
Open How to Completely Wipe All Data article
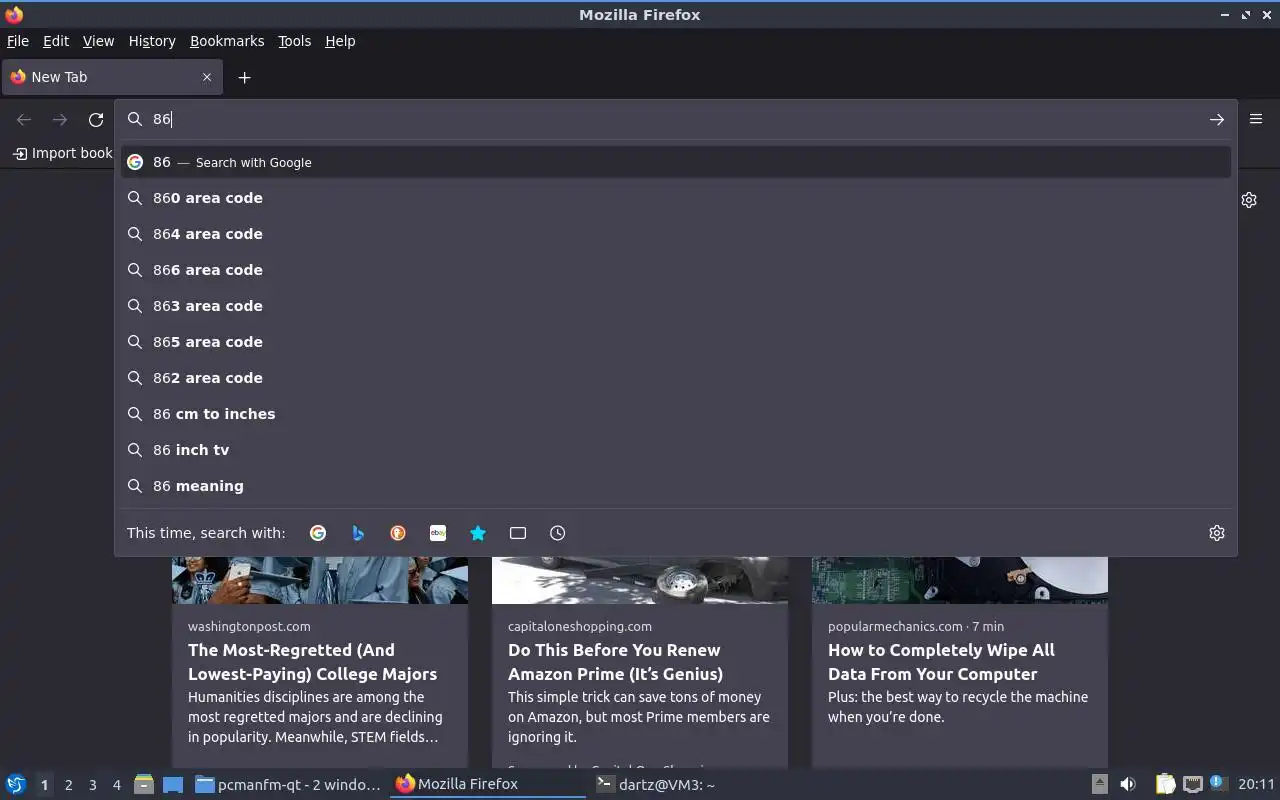click(941, 662)
